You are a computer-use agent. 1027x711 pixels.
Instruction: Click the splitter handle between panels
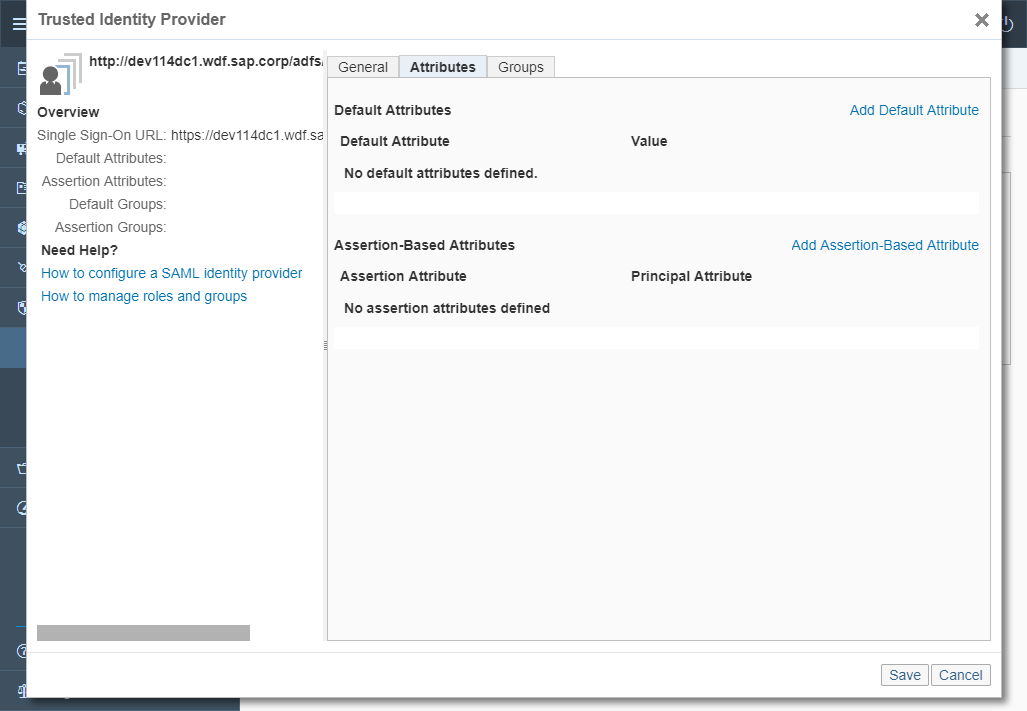(325, 345)
